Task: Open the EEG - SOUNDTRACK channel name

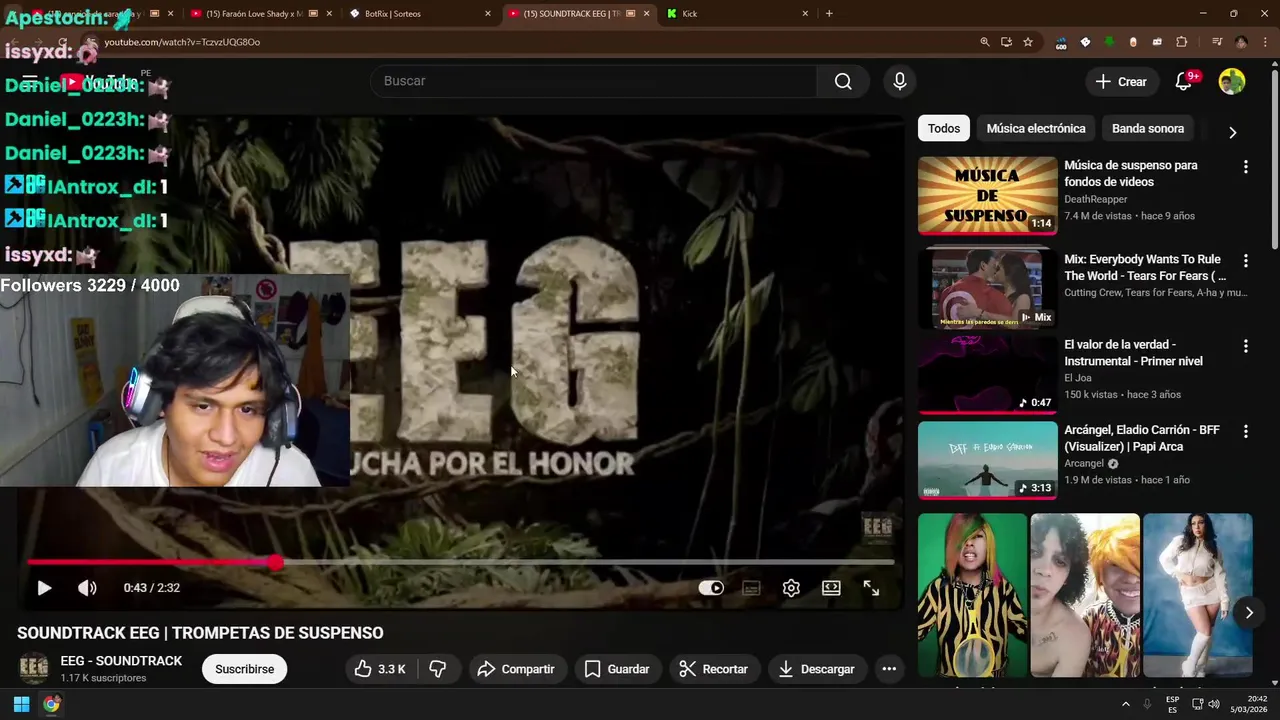Action: coord(121,661)
